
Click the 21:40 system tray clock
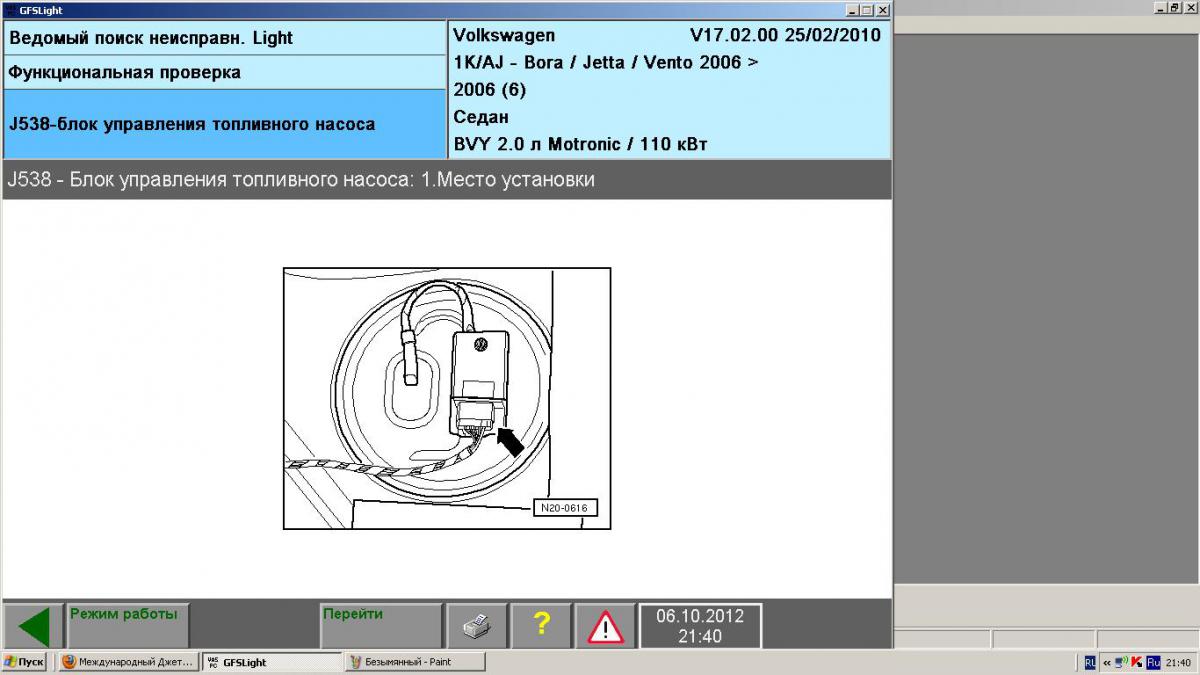tap(1178, 662)
